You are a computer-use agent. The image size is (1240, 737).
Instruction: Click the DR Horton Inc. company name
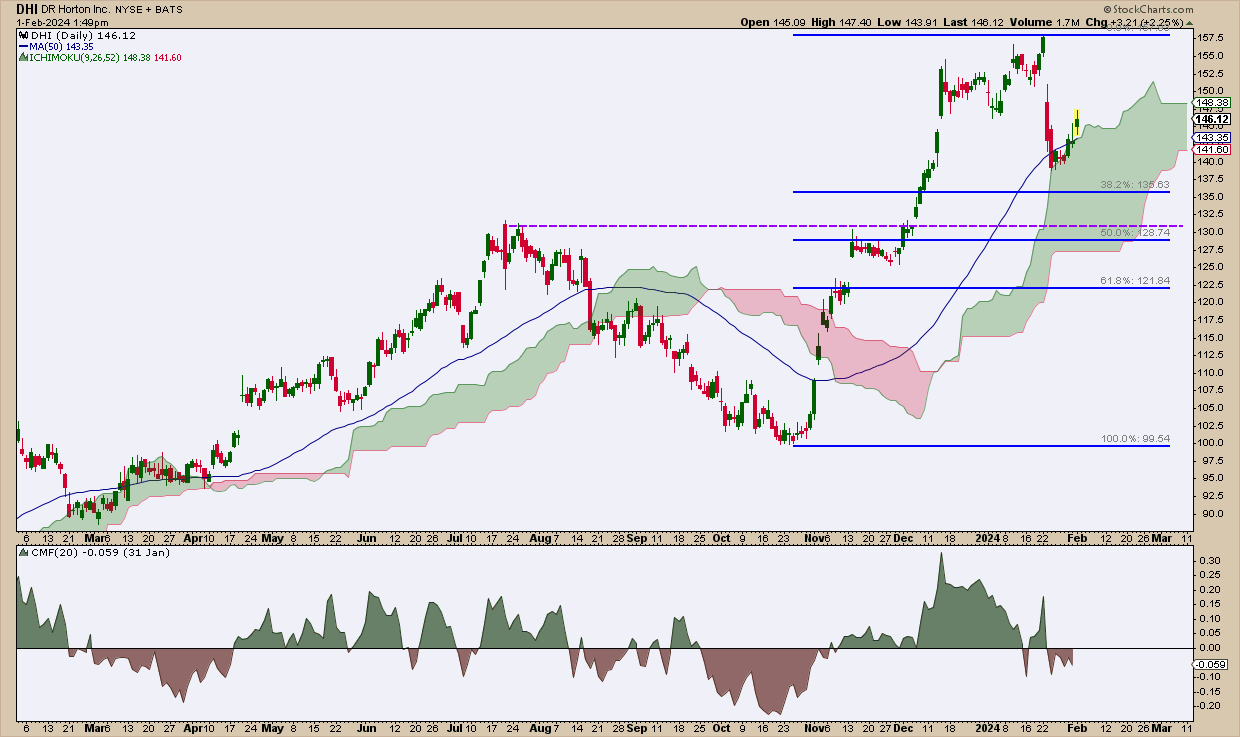coord(76,8)
